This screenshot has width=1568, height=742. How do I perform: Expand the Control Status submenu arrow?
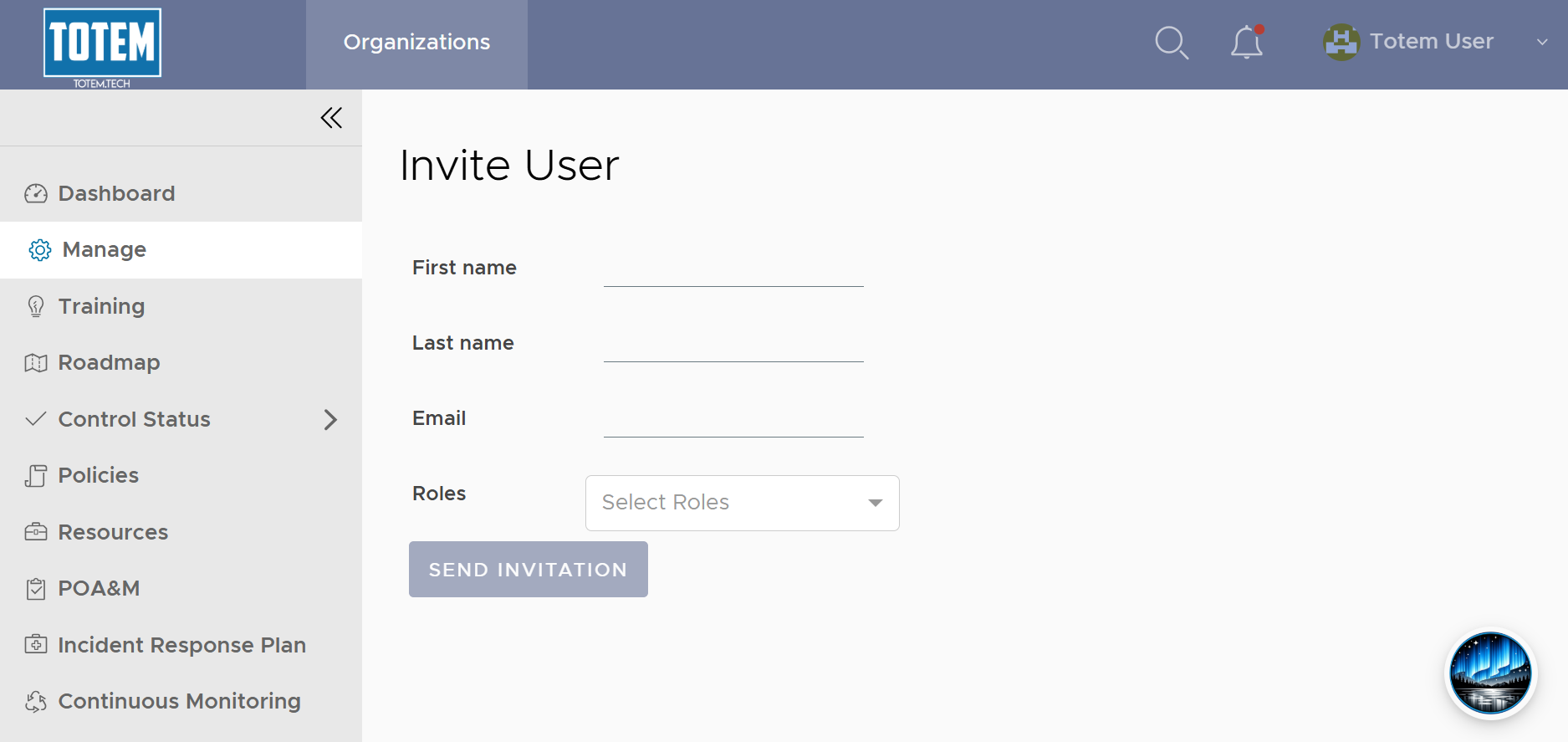[330, 419]
